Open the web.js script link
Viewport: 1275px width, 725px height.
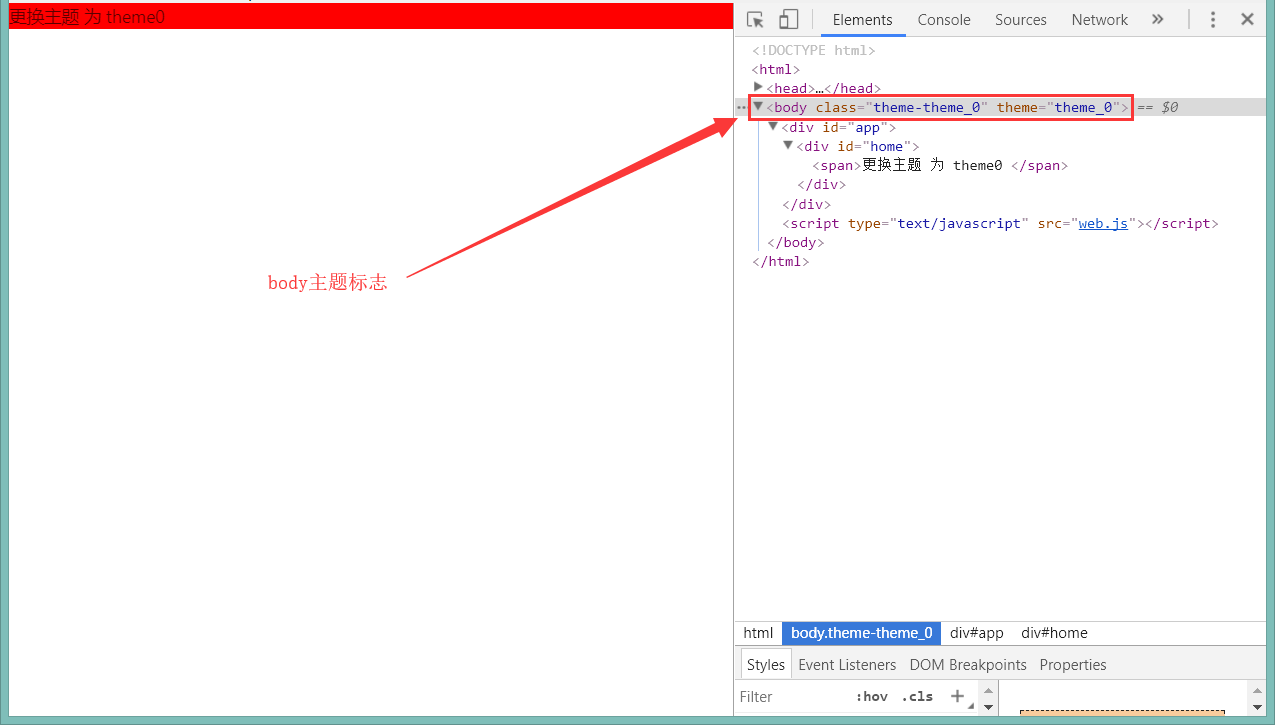click(x=1103, y=223)
